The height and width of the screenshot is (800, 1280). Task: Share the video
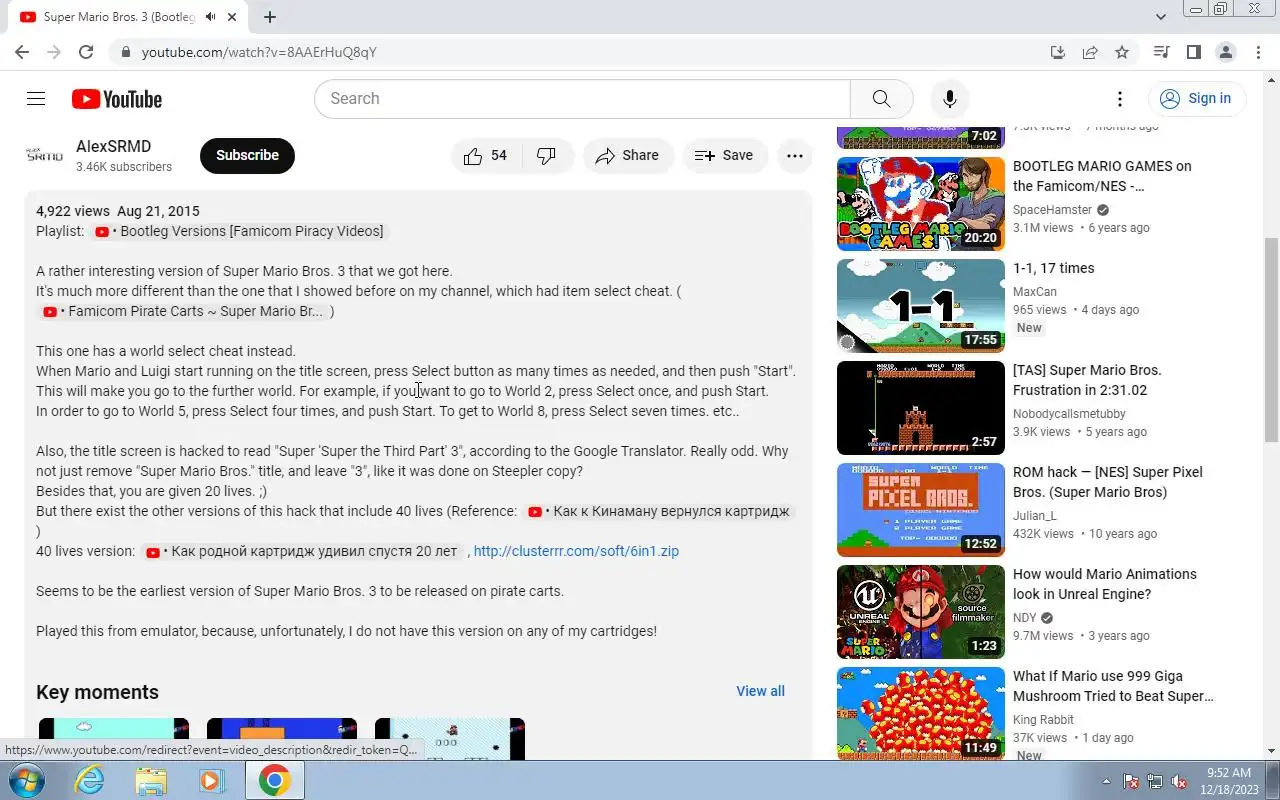click(x=627, y=156)
